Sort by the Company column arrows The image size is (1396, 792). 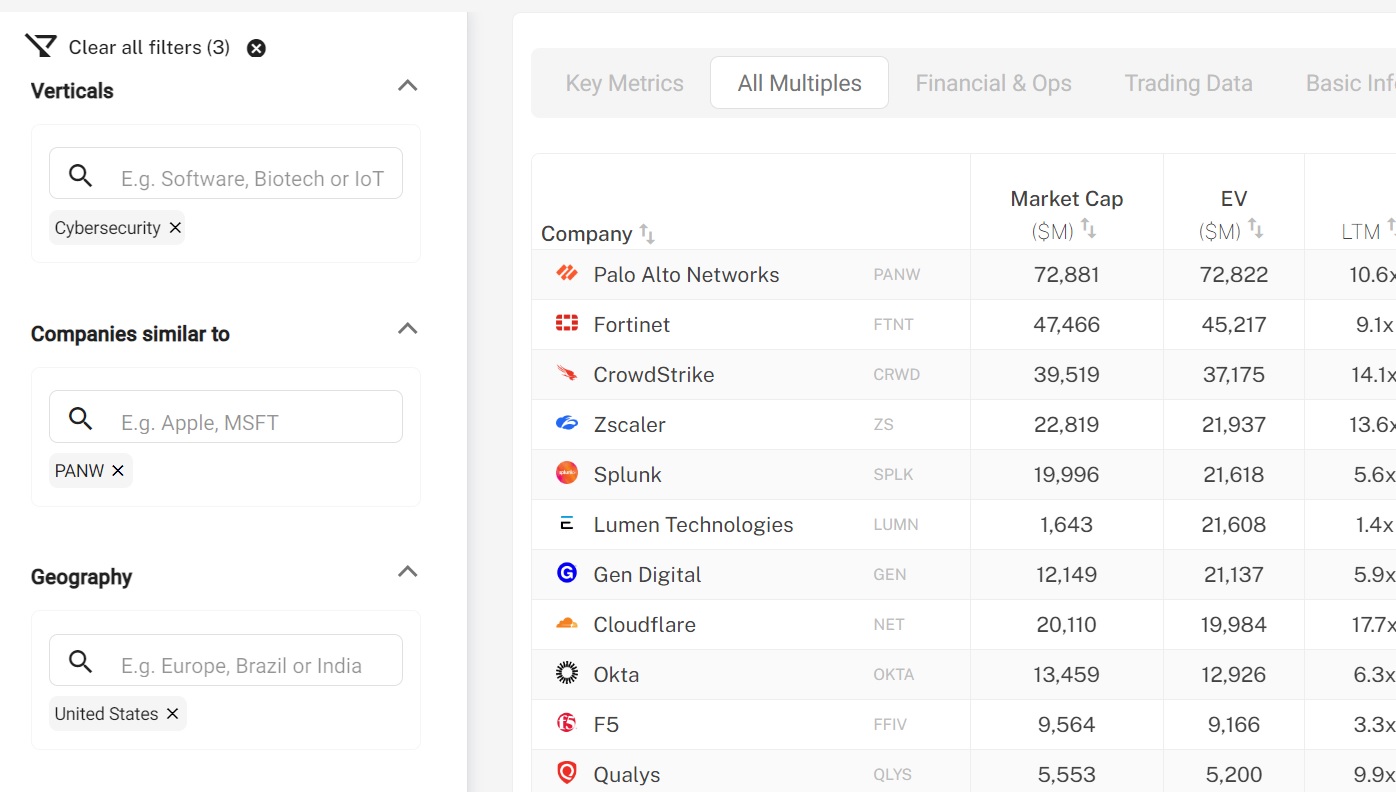pyautogui.click(x=647, y=234)
